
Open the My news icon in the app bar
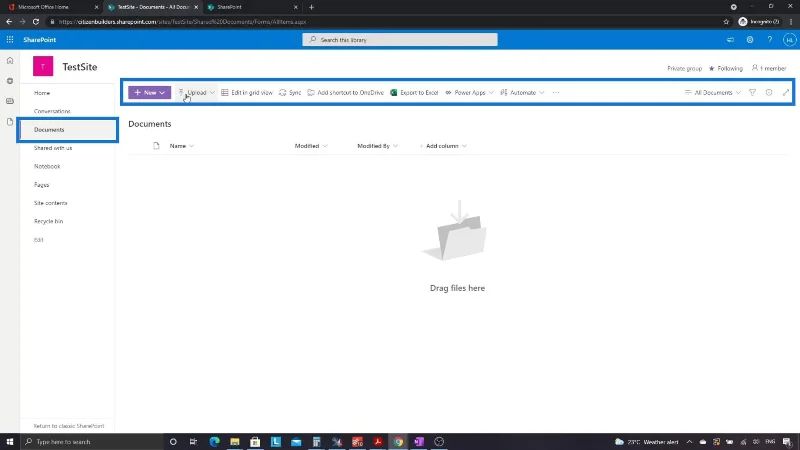(10, 101)
